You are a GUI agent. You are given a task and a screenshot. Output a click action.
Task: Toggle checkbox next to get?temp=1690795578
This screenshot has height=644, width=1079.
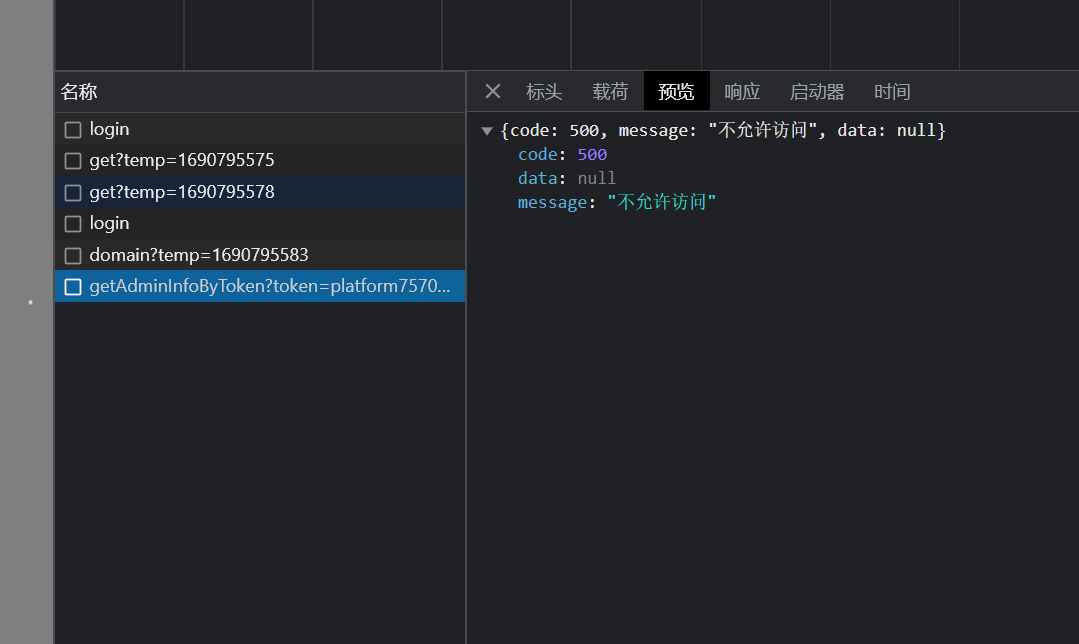coord(73,193)
